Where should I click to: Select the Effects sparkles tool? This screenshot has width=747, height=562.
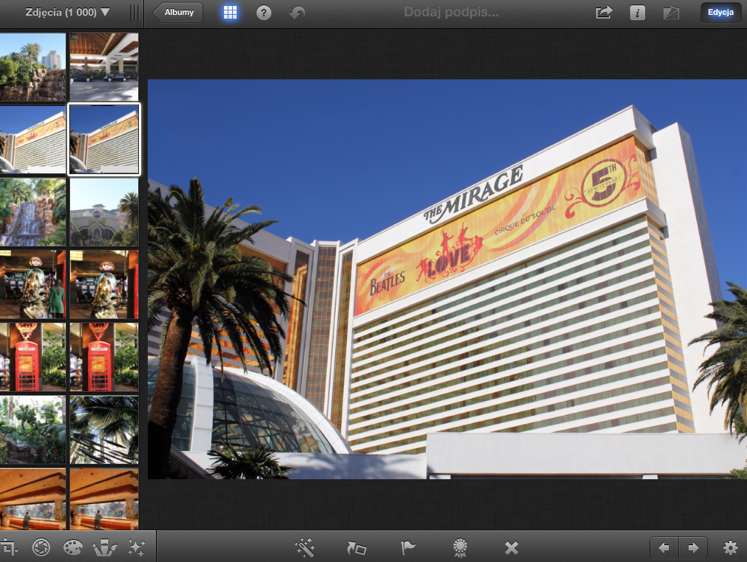[137, 548]
